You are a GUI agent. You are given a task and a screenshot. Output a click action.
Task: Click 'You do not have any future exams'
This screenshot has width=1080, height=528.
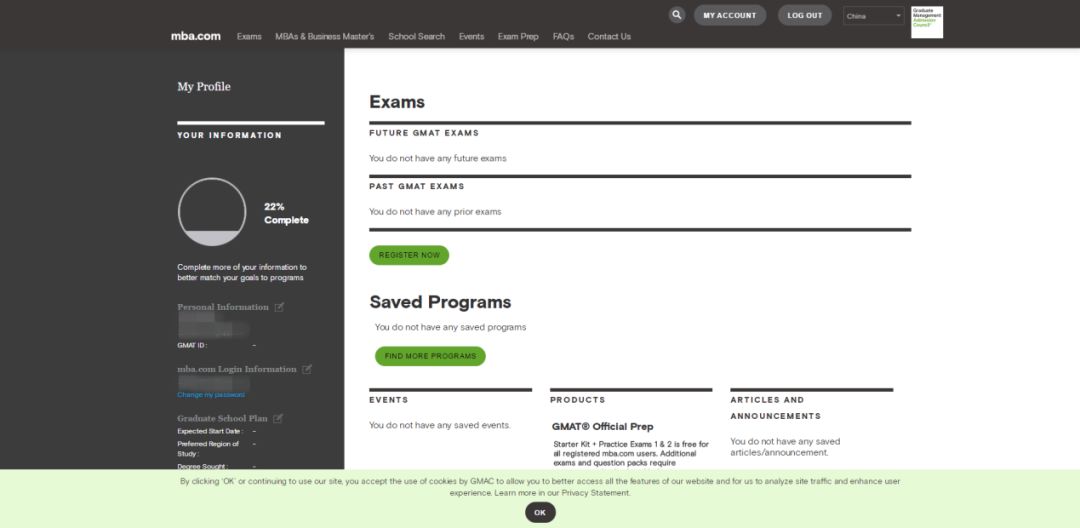pyautogui.click(x=437, y=158)
